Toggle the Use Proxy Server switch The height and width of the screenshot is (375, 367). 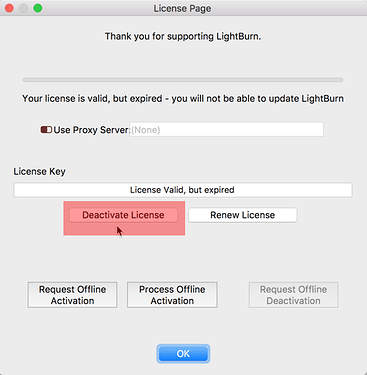(x=46, y=130)
